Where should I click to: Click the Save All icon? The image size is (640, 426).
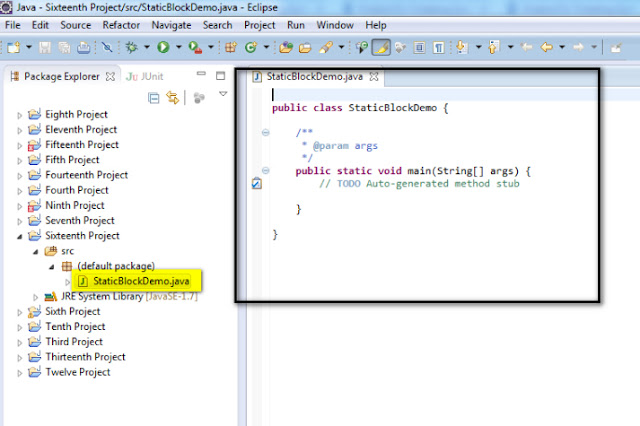64,47
